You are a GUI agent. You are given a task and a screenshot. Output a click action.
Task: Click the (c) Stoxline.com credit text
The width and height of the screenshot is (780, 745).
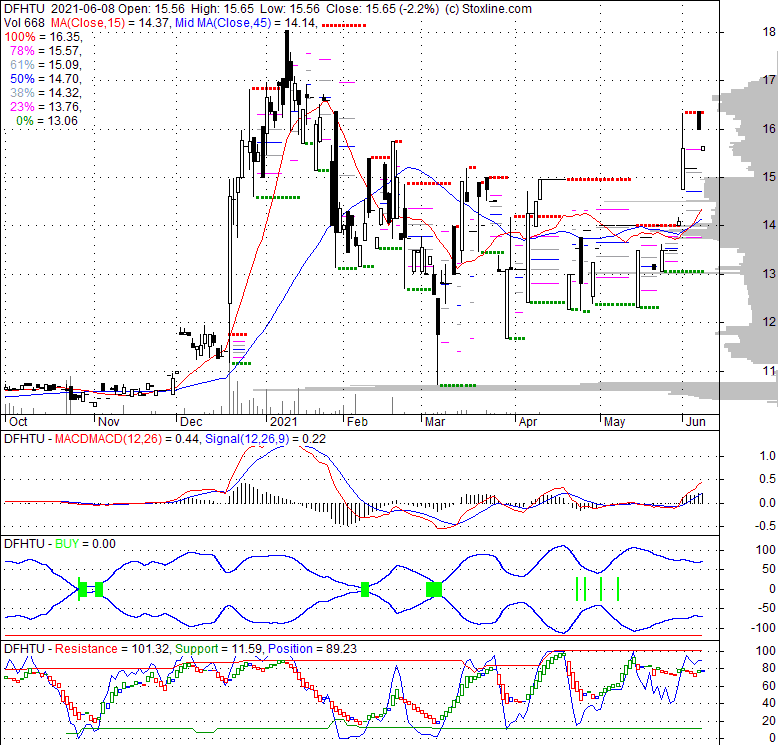click(x=488, y=9)
